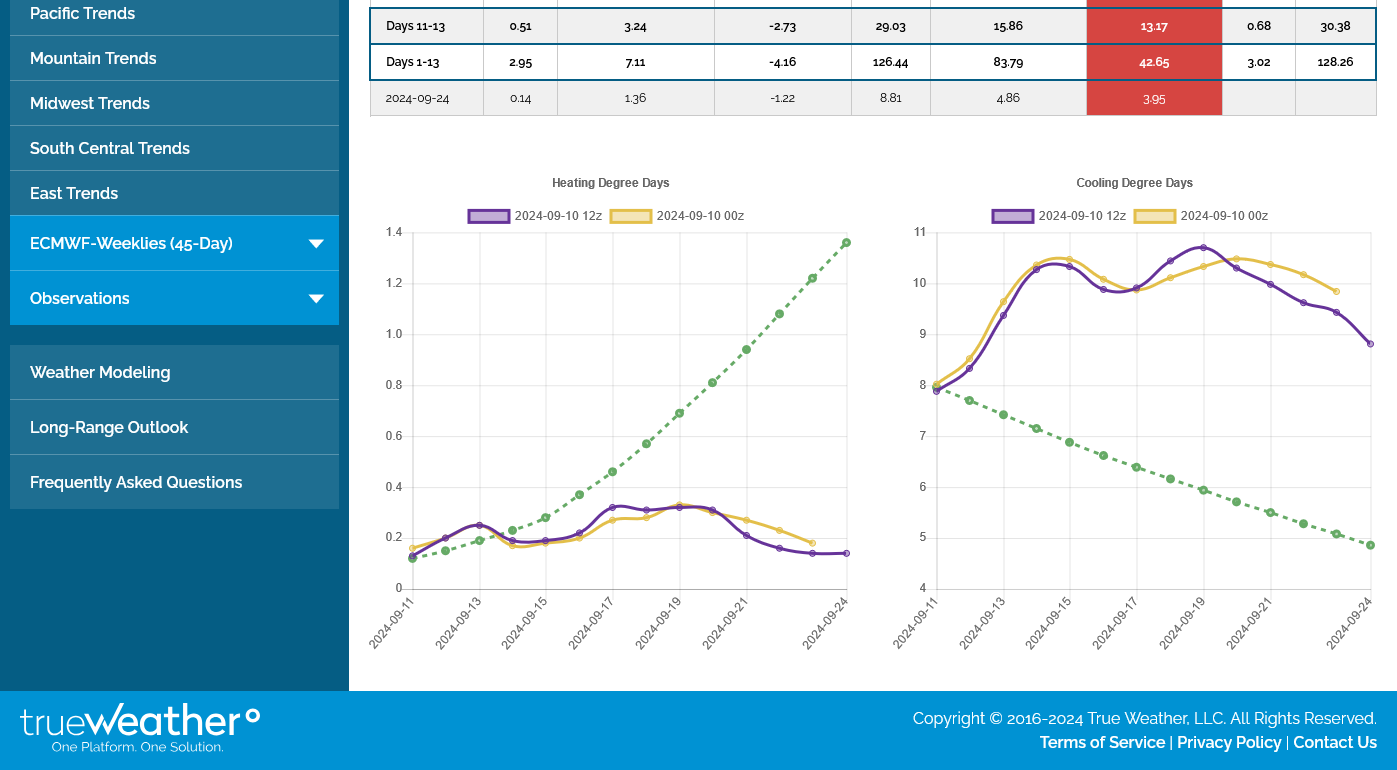1397x770 pixels.
Task: Open Frequently Asked Questions
Action: (136, 483)
